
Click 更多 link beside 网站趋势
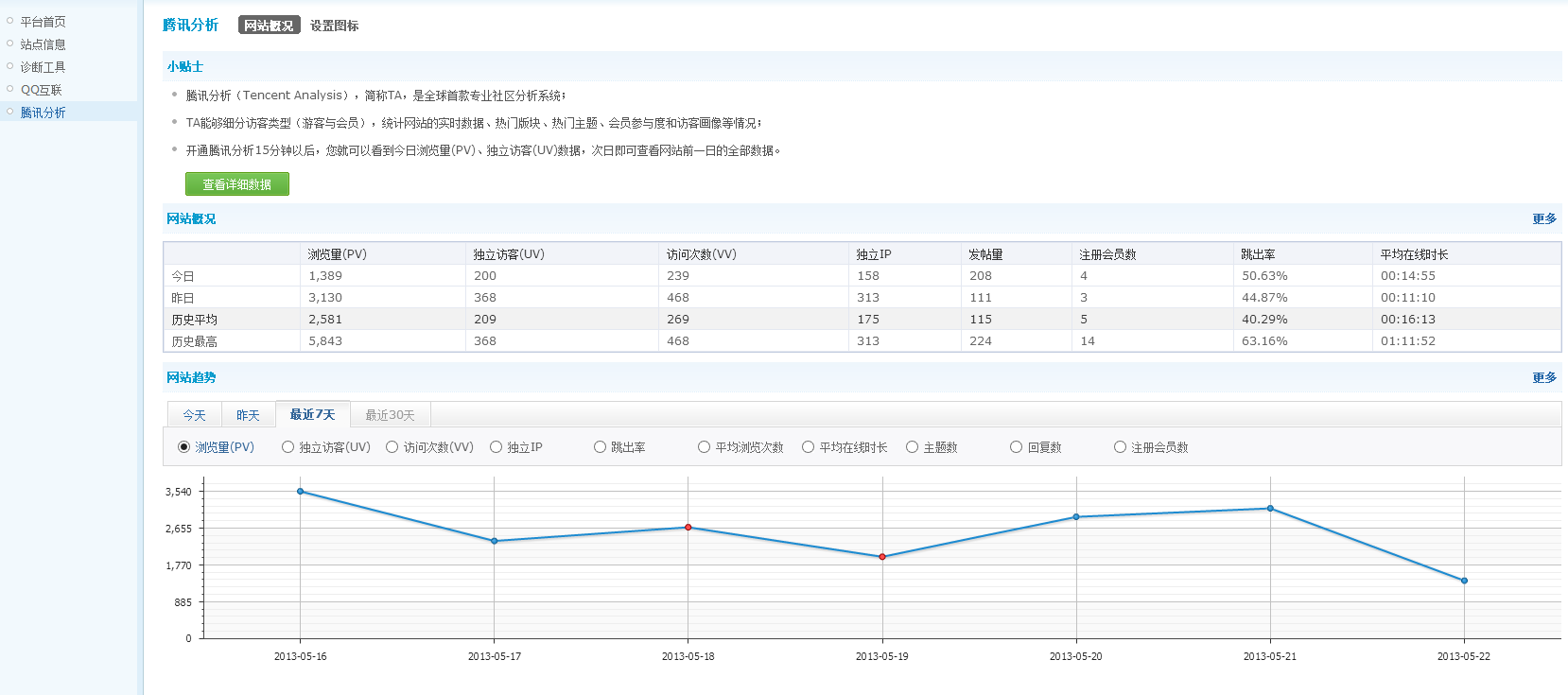[1544, 377]
